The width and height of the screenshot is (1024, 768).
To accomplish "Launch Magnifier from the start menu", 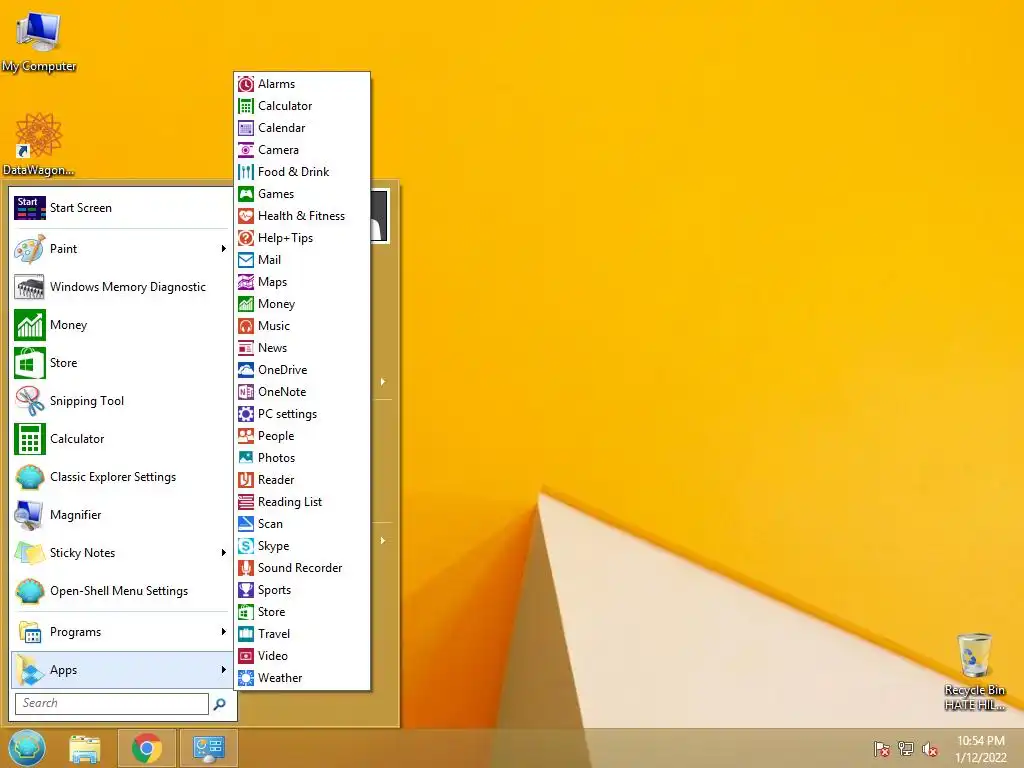I will (x=121, y=515).
